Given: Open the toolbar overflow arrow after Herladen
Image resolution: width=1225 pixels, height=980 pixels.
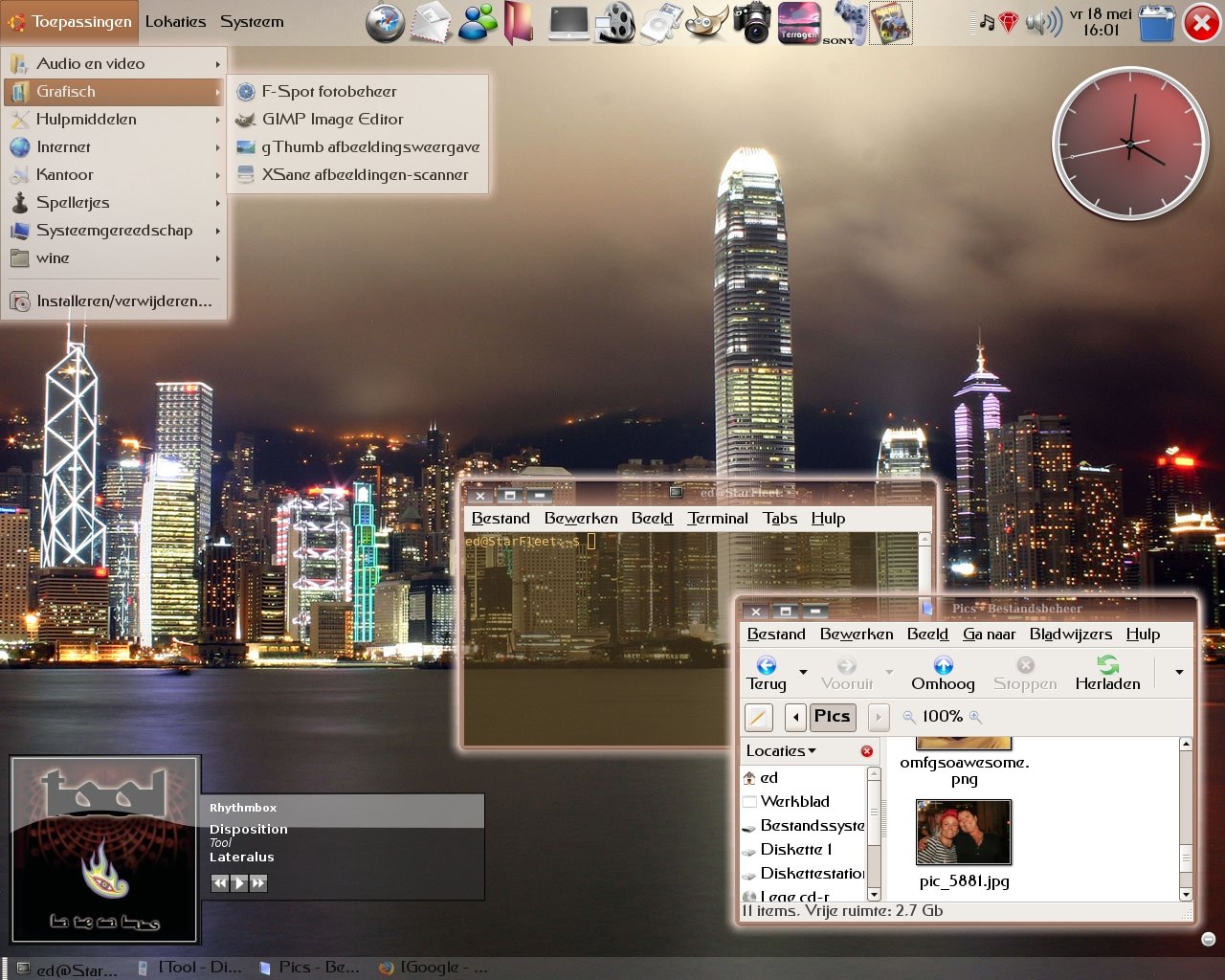Looking at the screenshot, I should click(1179, 673).
